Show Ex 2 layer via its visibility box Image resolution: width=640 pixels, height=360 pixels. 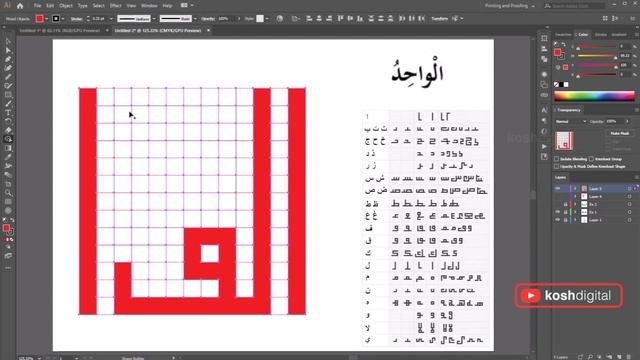click(x=558, y=204)
